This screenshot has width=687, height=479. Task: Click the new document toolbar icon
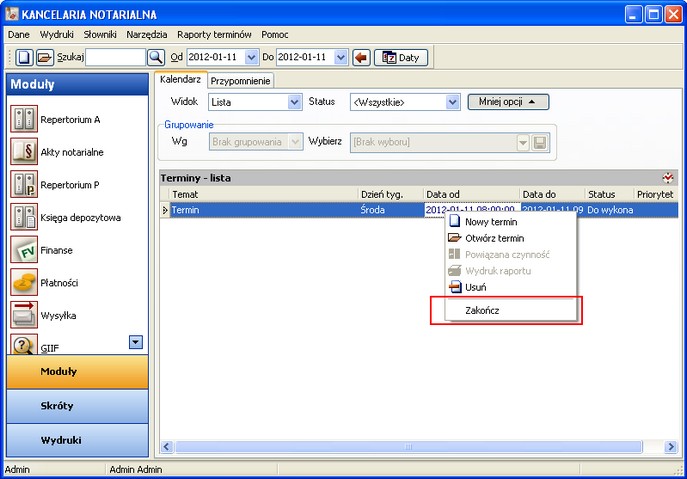25,58
